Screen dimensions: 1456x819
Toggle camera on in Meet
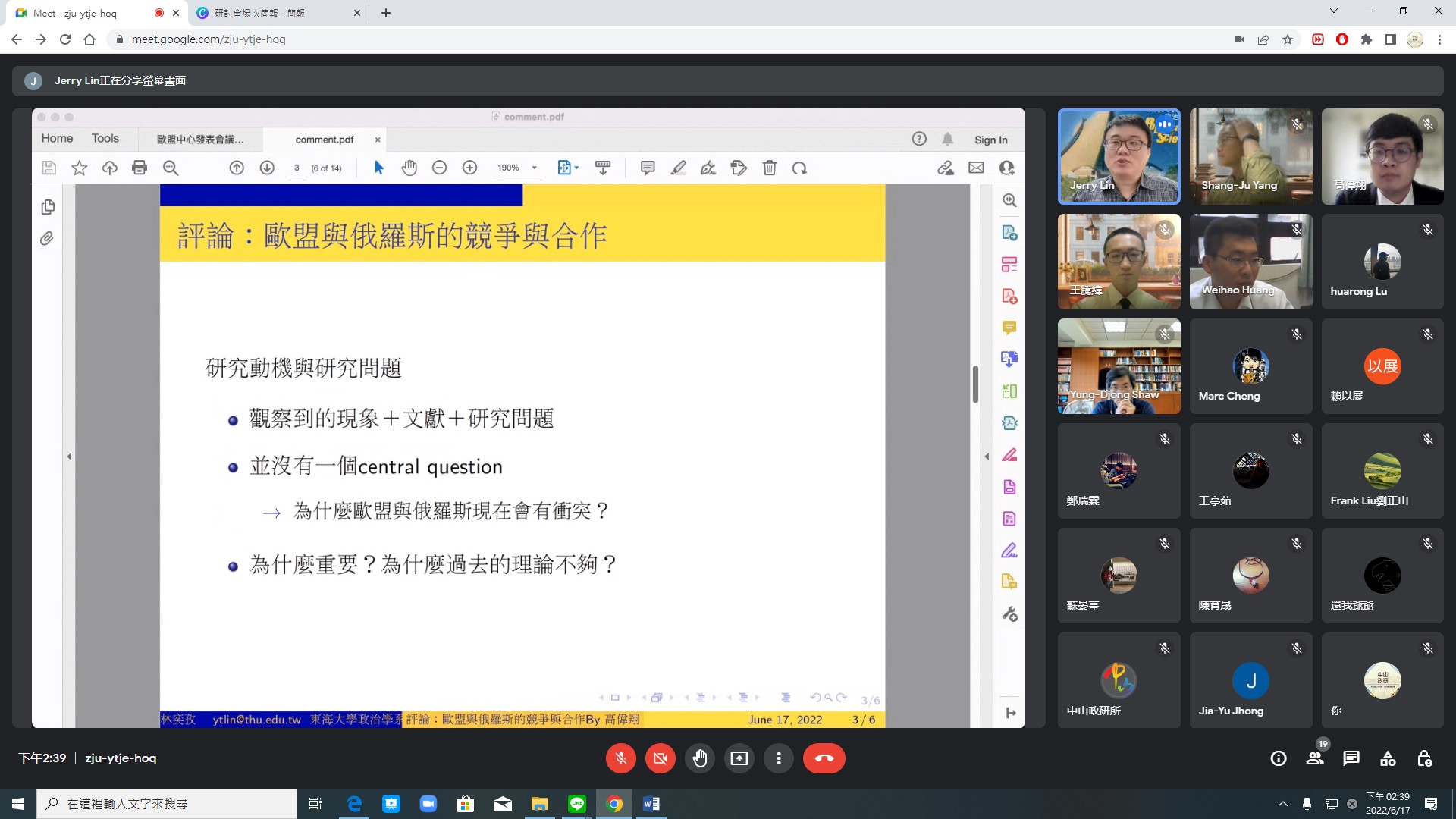[660, 758]
